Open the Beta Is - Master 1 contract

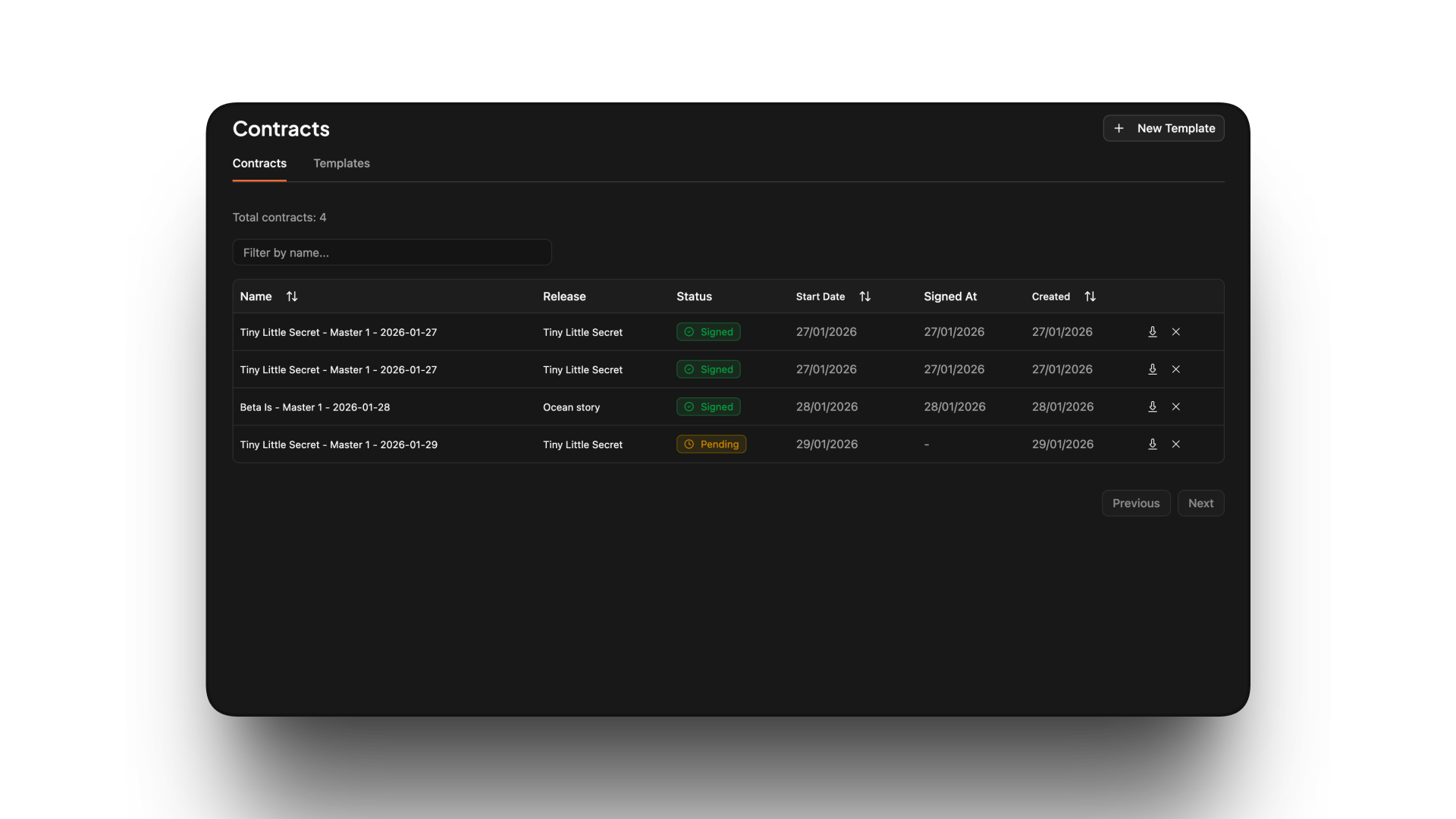[315, 407]
